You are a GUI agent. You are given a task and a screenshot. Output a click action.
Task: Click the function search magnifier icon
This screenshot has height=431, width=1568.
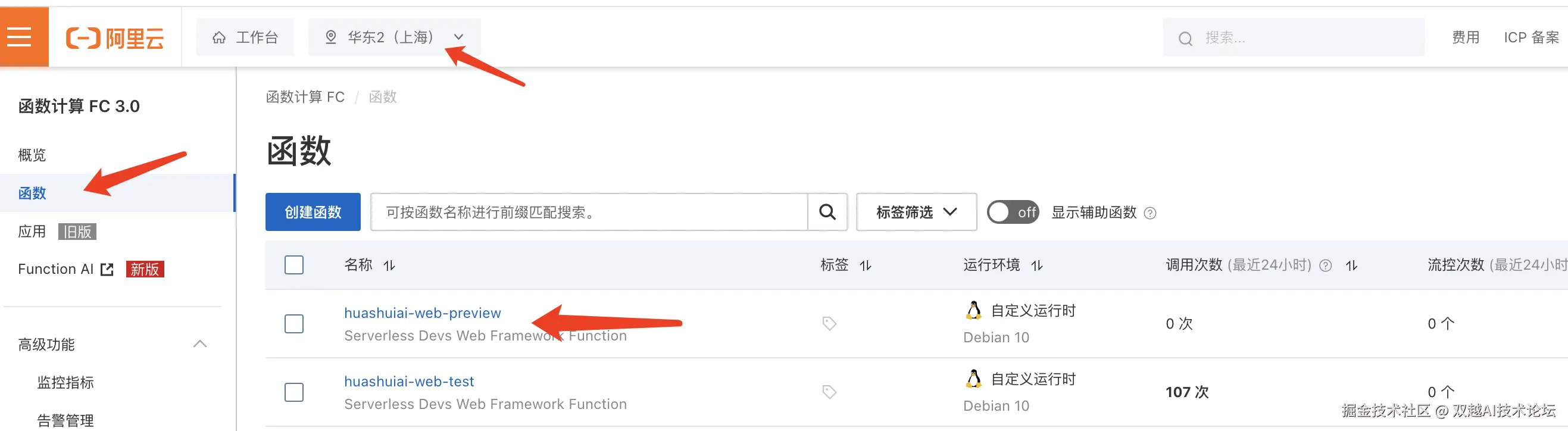click(x=827, y=212)
